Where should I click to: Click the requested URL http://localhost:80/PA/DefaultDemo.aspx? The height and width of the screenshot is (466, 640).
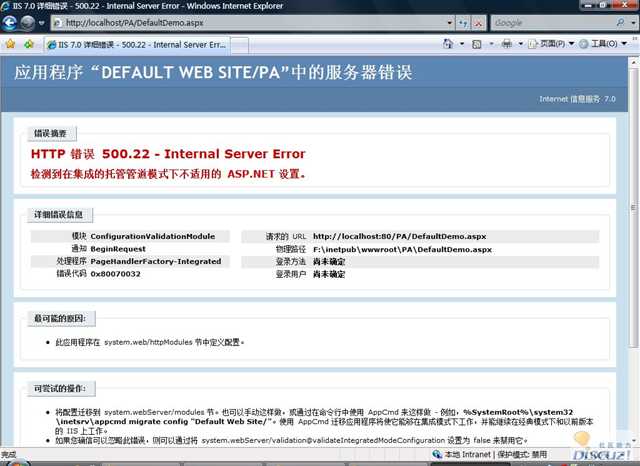(400, 236)
